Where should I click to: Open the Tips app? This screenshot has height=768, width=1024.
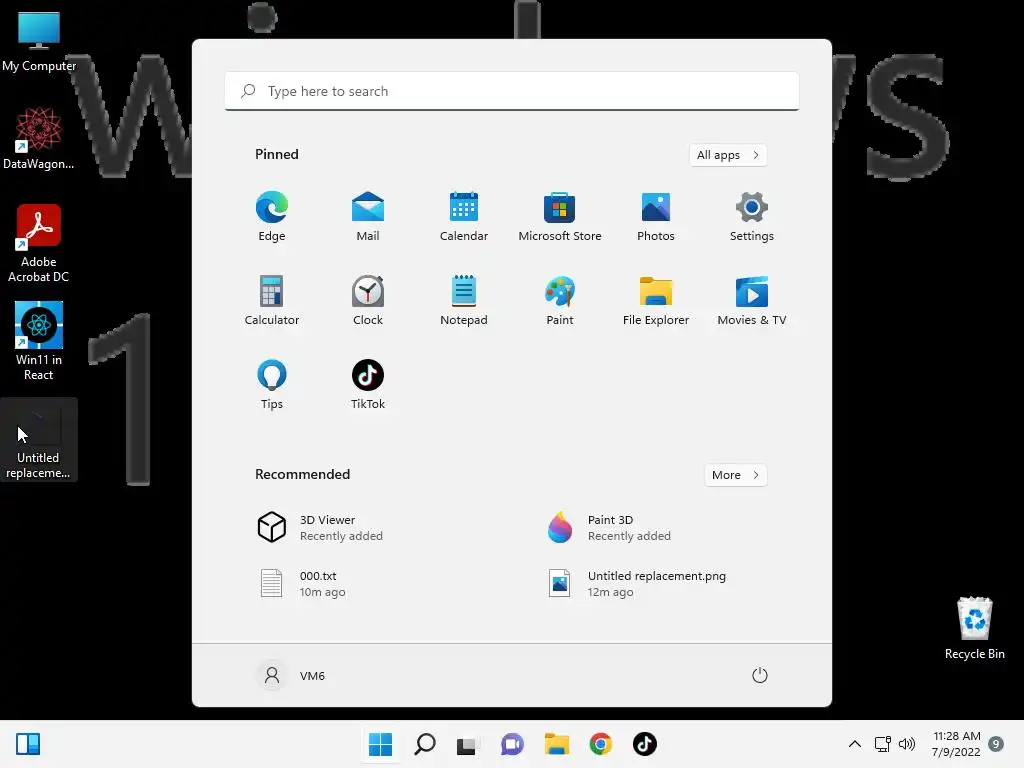(x=272, y=384)
